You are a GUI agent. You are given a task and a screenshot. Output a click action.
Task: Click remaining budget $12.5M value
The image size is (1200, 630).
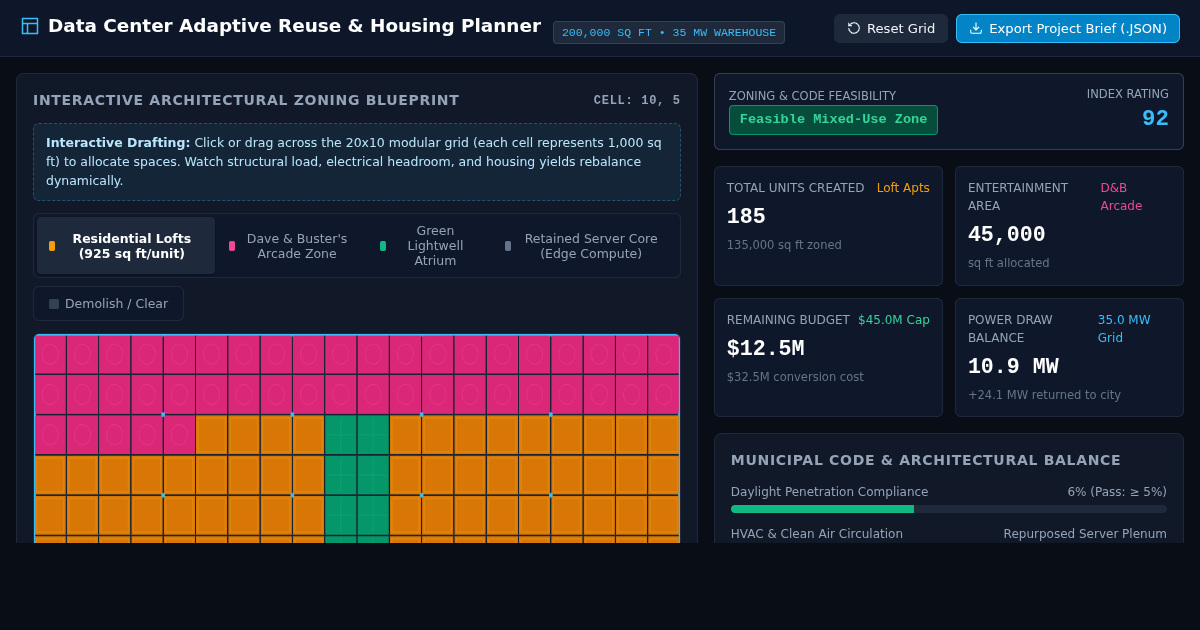coord(765,349)
